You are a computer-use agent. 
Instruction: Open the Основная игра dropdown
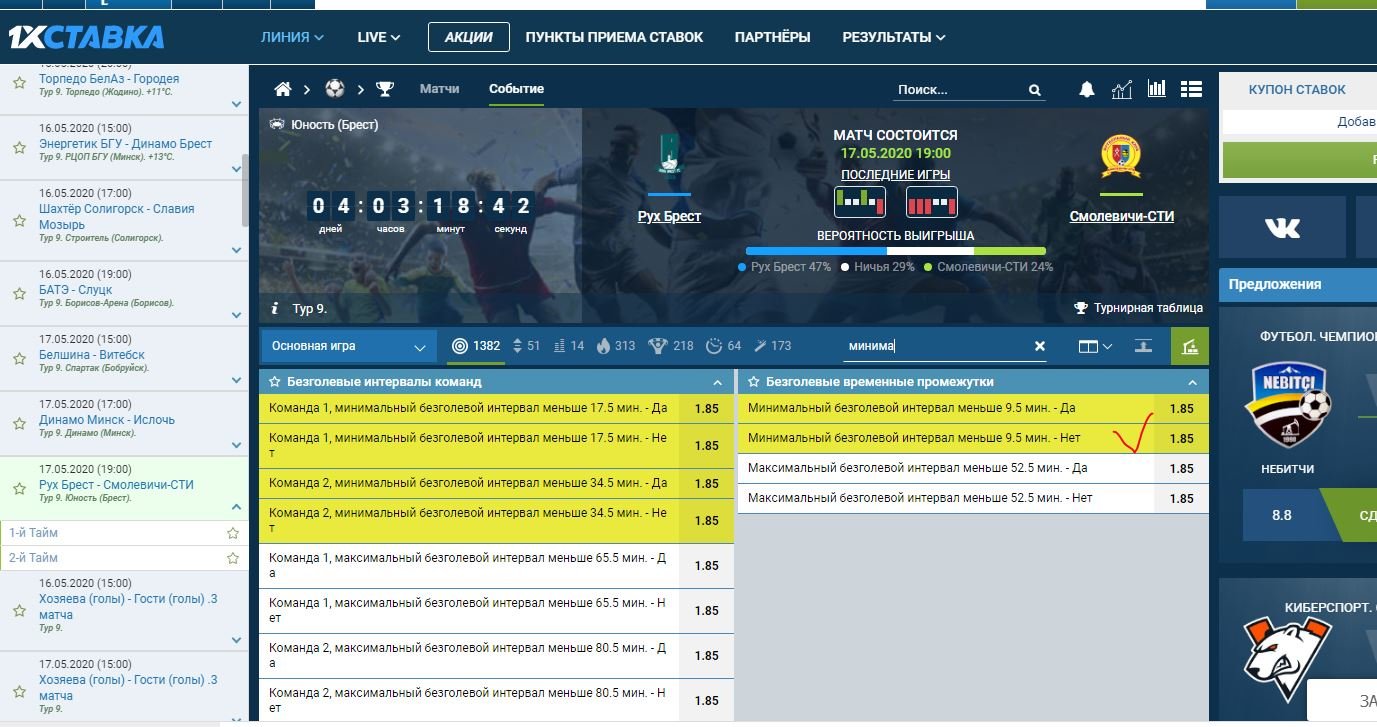(349, 346)
